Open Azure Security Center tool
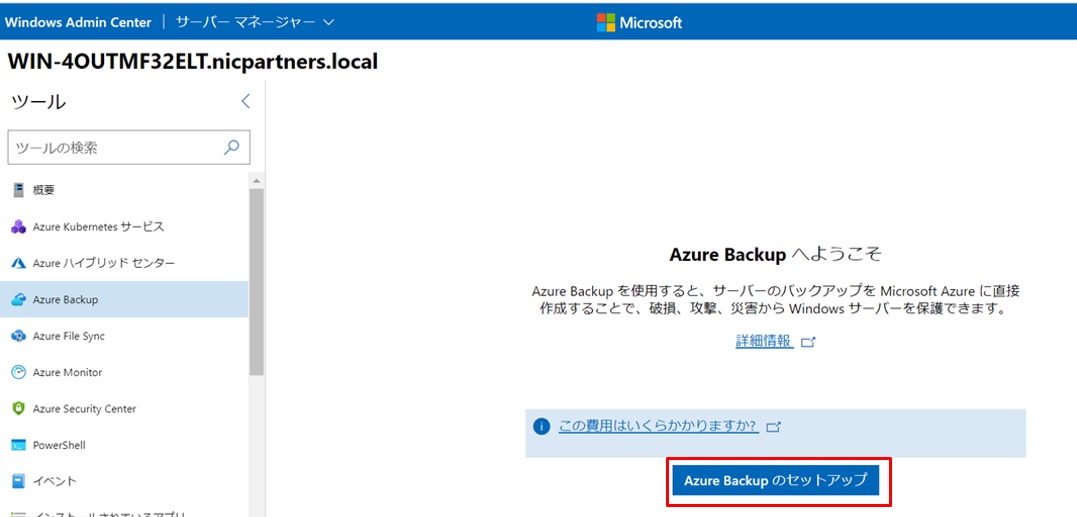This screenshot has height=517, width=1077. [124, 409]
